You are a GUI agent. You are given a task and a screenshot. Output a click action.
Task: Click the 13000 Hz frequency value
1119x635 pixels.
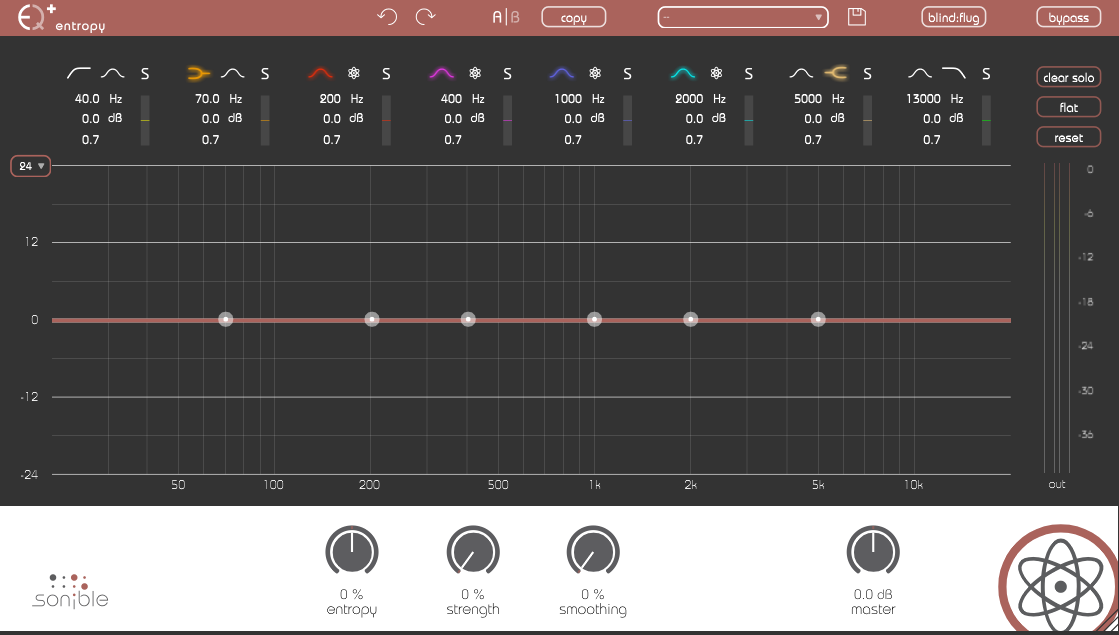pos(923,98)
